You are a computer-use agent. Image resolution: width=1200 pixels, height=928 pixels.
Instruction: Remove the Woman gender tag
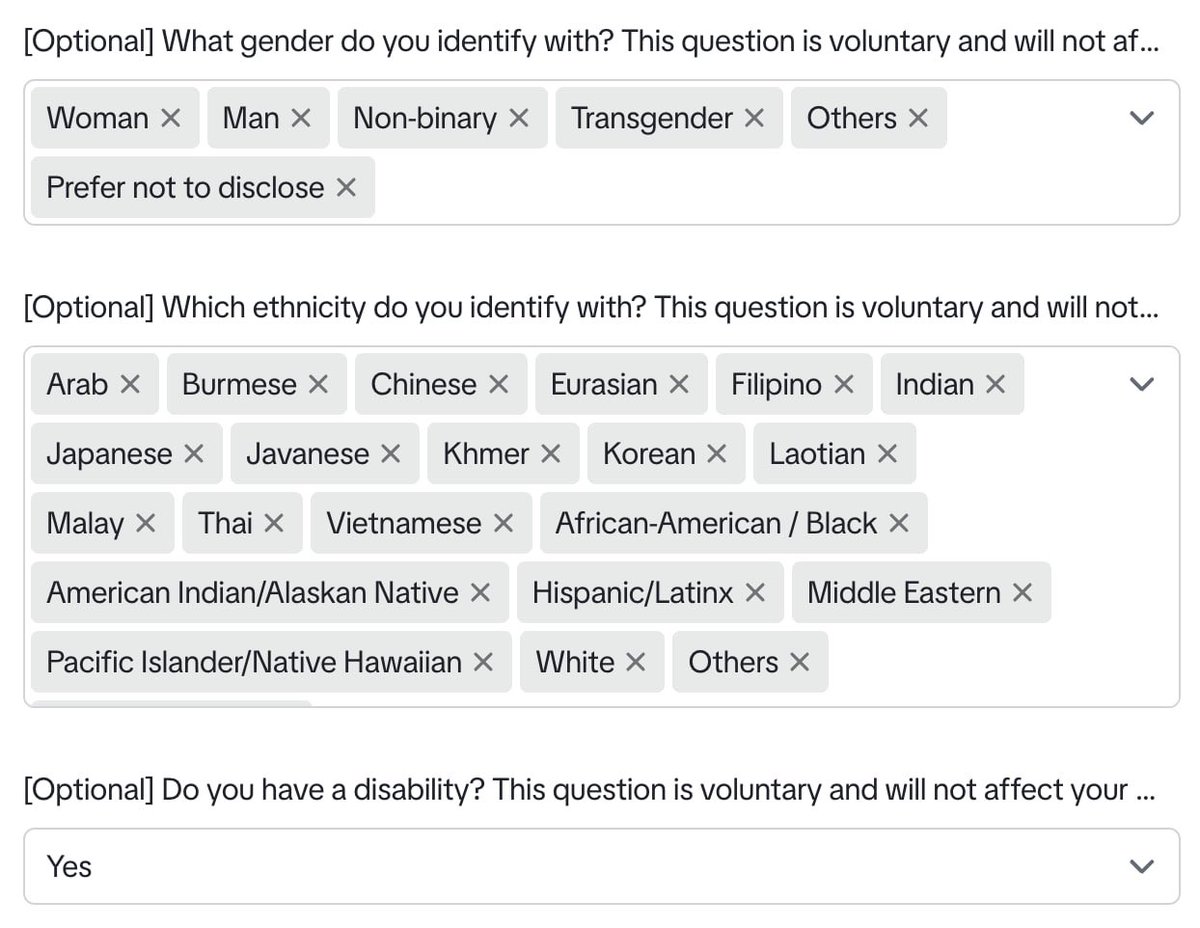pos(171,119)
